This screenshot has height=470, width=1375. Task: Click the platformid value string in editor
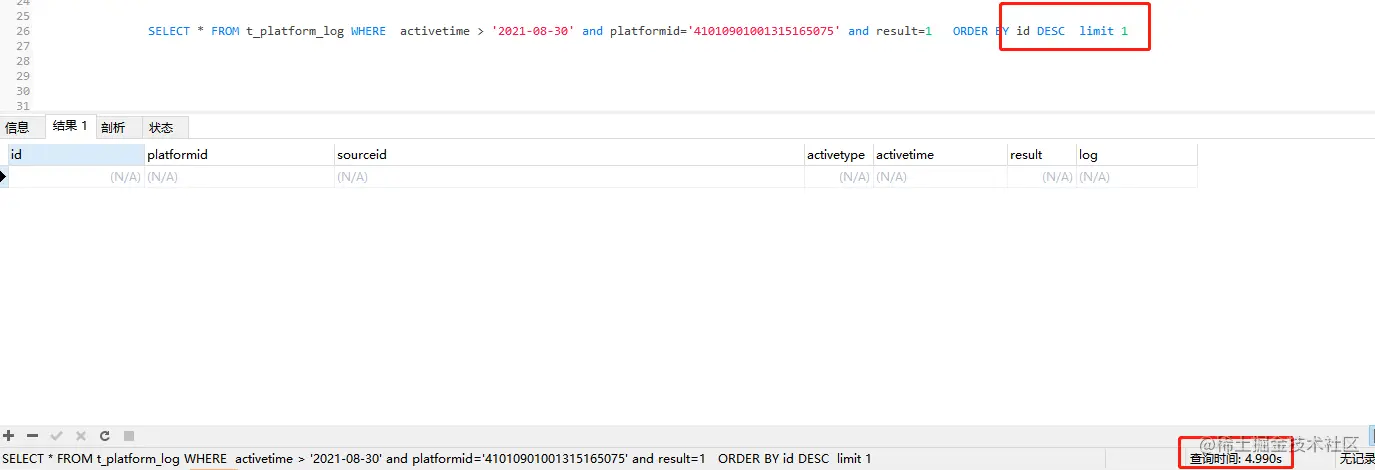pyautogui.click(x=764, y=31)
